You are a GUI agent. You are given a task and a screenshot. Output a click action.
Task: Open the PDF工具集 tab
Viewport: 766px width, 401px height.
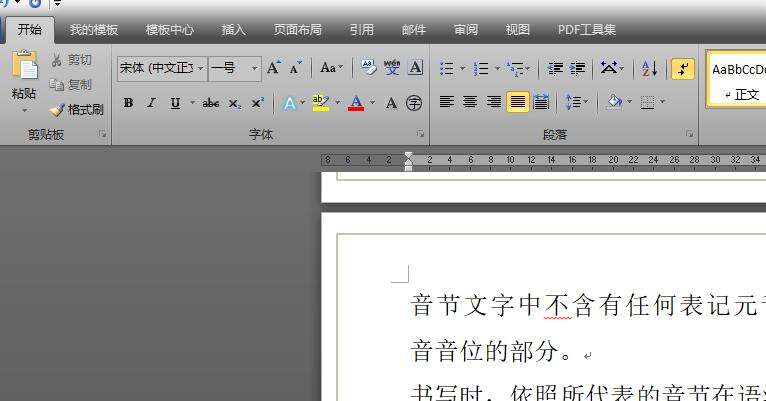click(x=587, y=30)
